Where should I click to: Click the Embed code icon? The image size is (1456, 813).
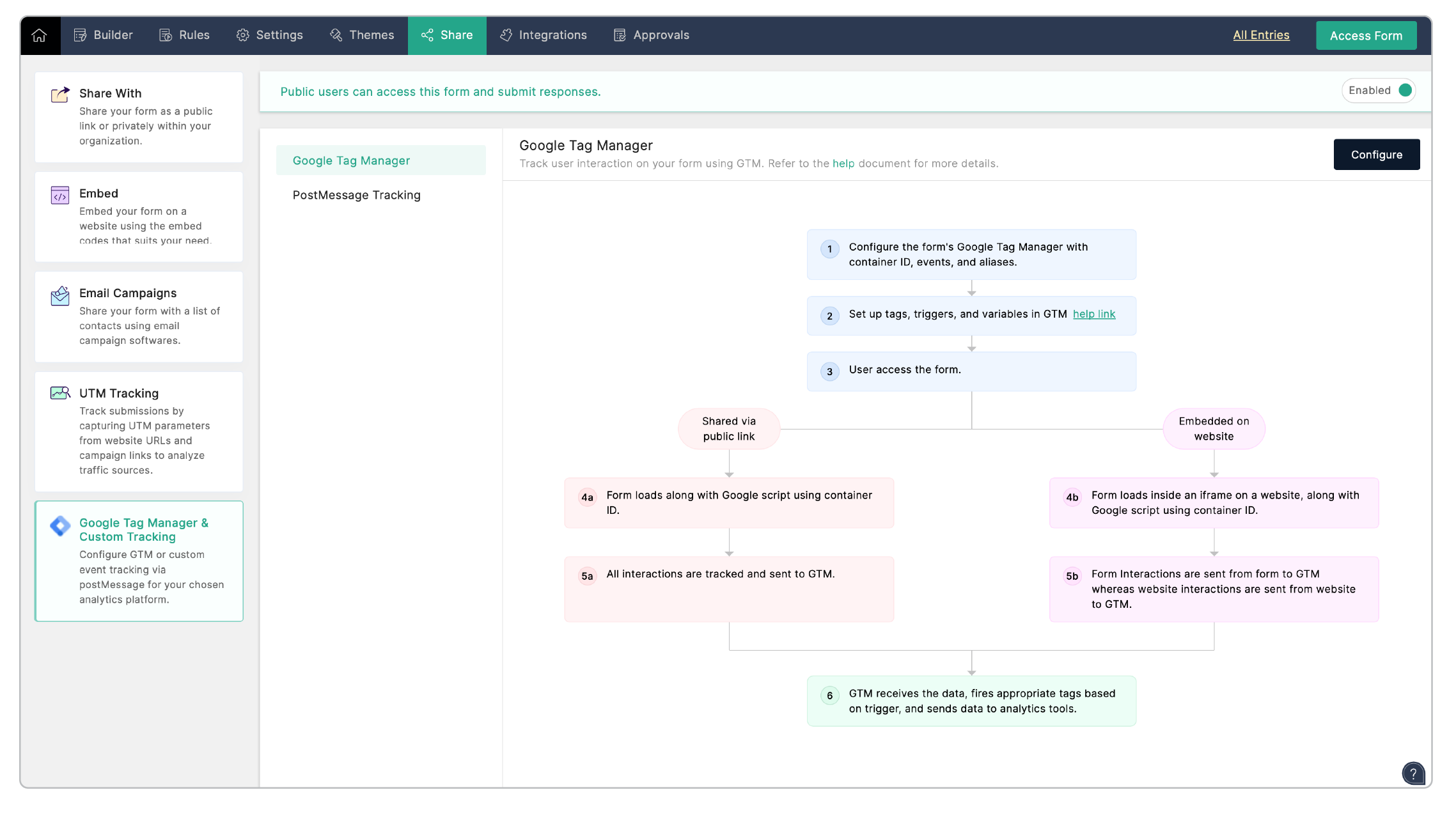[x=60, y=195]
